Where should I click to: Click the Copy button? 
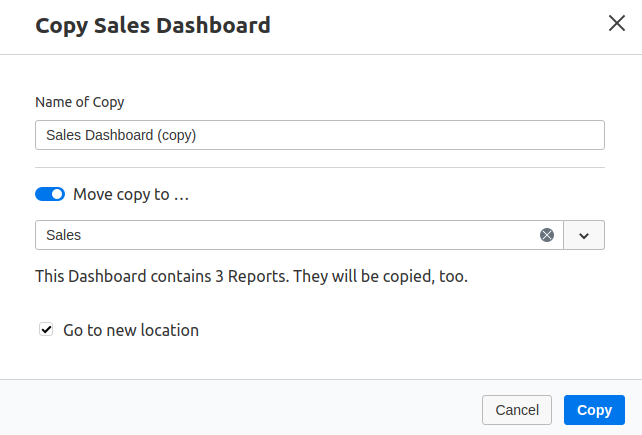click(594, 410)
